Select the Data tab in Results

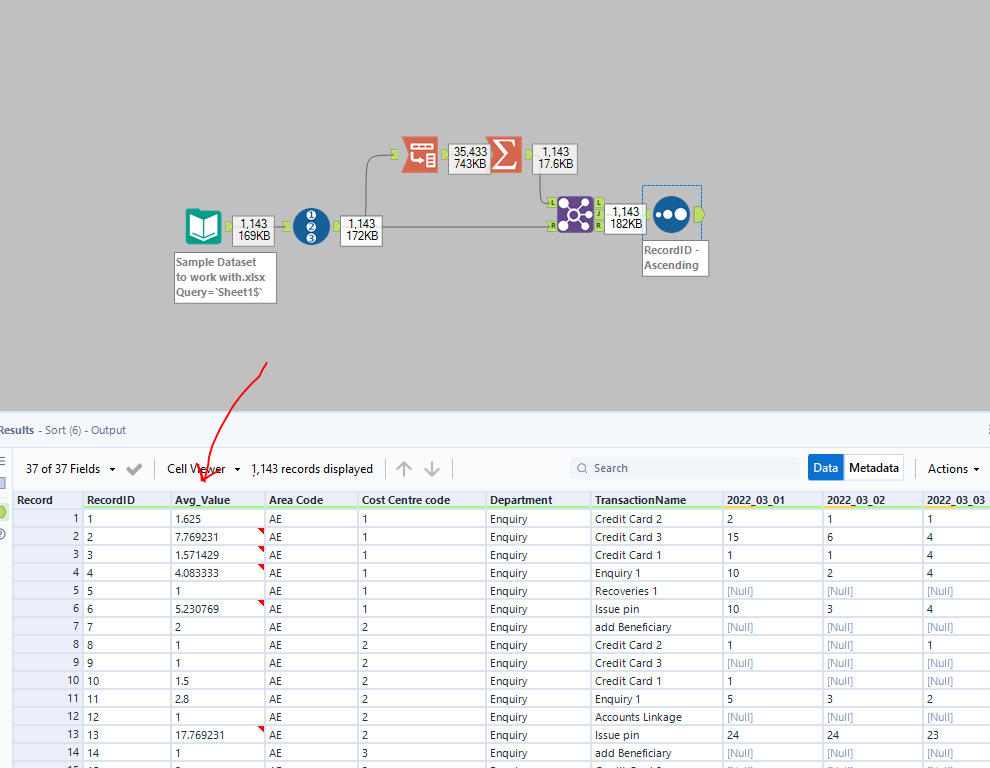coord(826,467)
